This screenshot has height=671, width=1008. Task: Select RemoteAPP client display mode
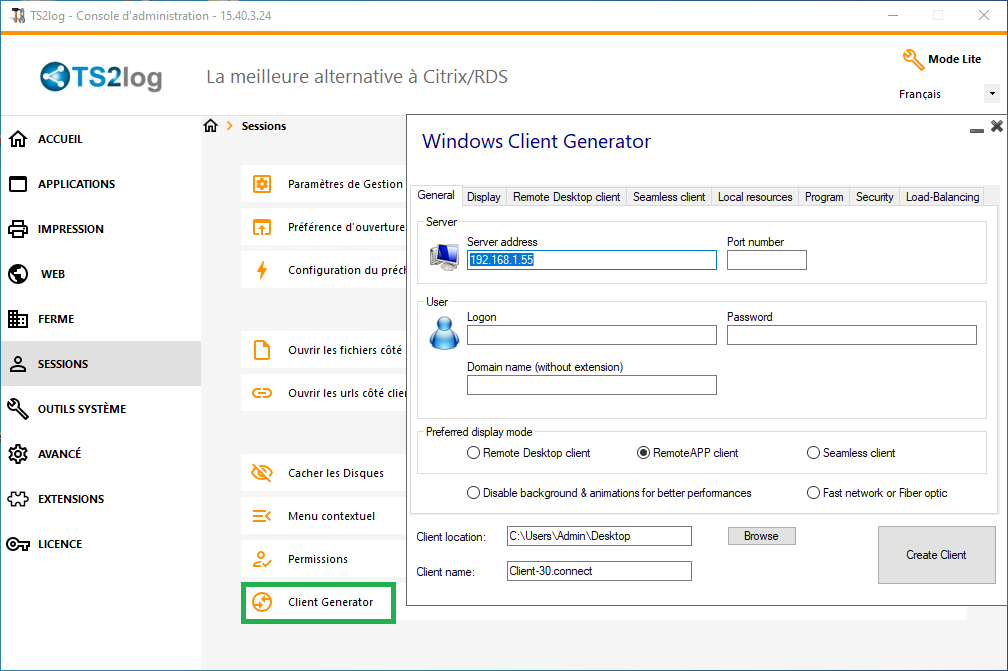pyautogui.click(x=643, y=453)
